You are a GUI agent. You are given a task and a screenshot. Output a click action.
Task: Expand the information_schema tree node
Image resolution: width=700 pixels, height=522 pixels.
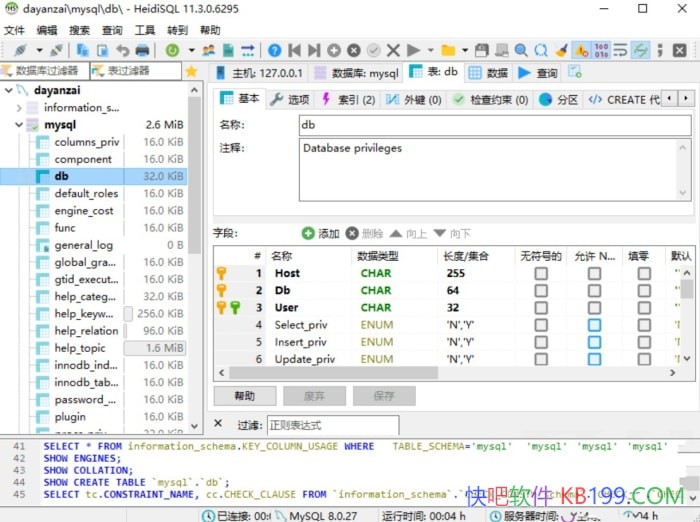(x=21, y=107)
